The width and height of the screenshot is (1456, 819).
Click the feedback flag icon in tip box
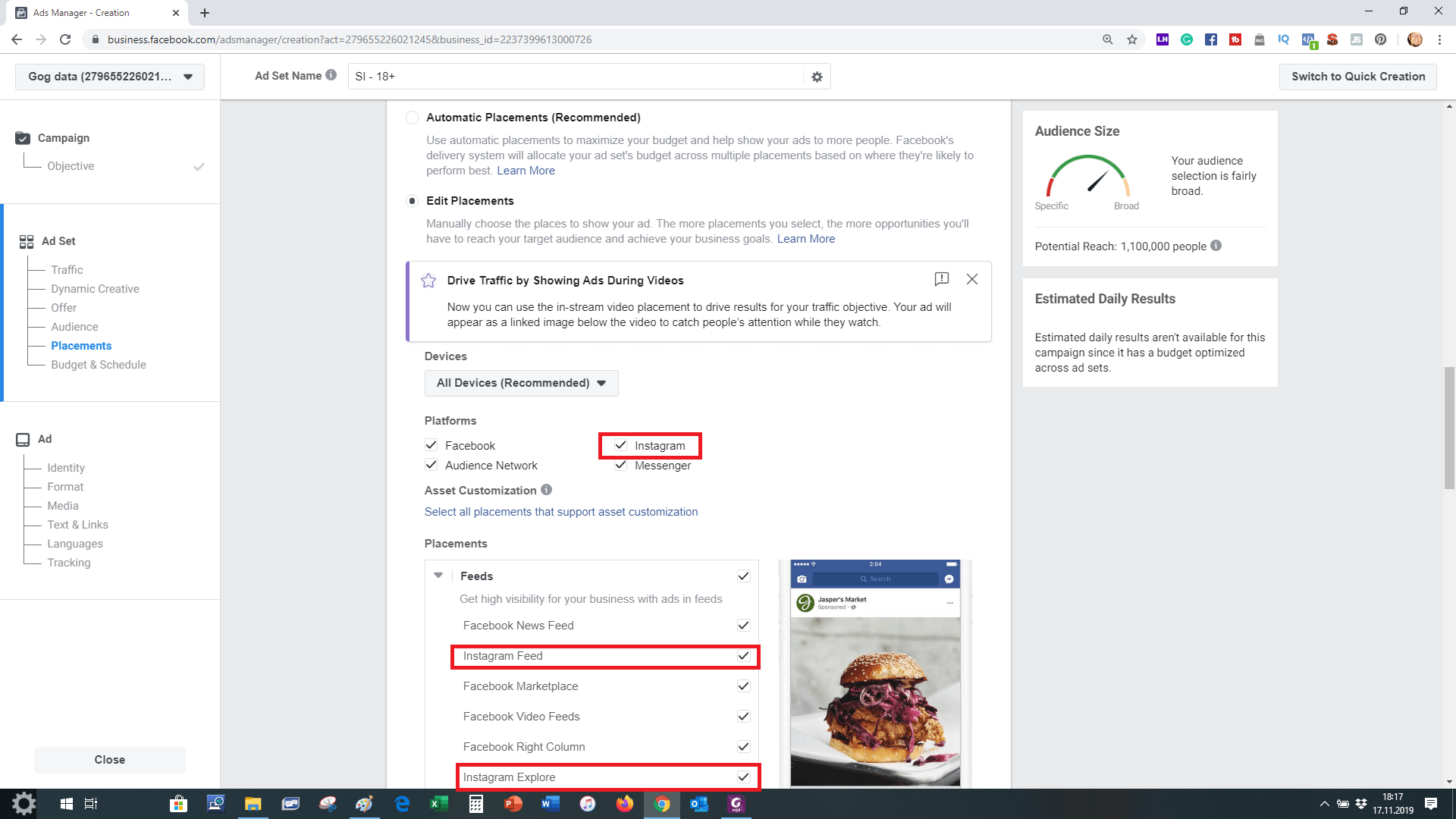[941, 279]
